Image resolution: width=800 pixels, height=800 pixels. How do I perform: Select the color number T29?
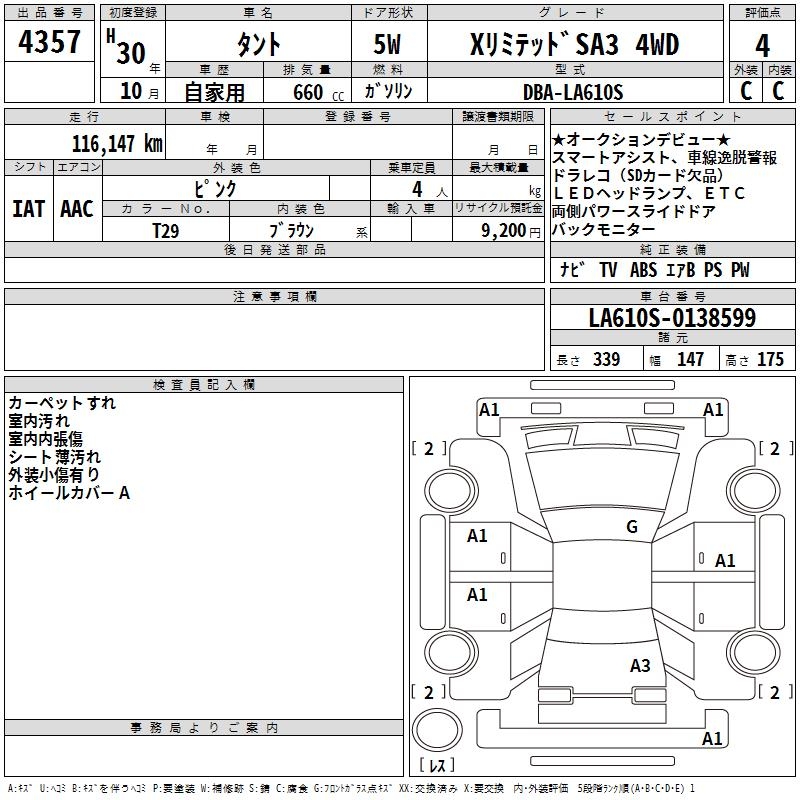[166, 229]
